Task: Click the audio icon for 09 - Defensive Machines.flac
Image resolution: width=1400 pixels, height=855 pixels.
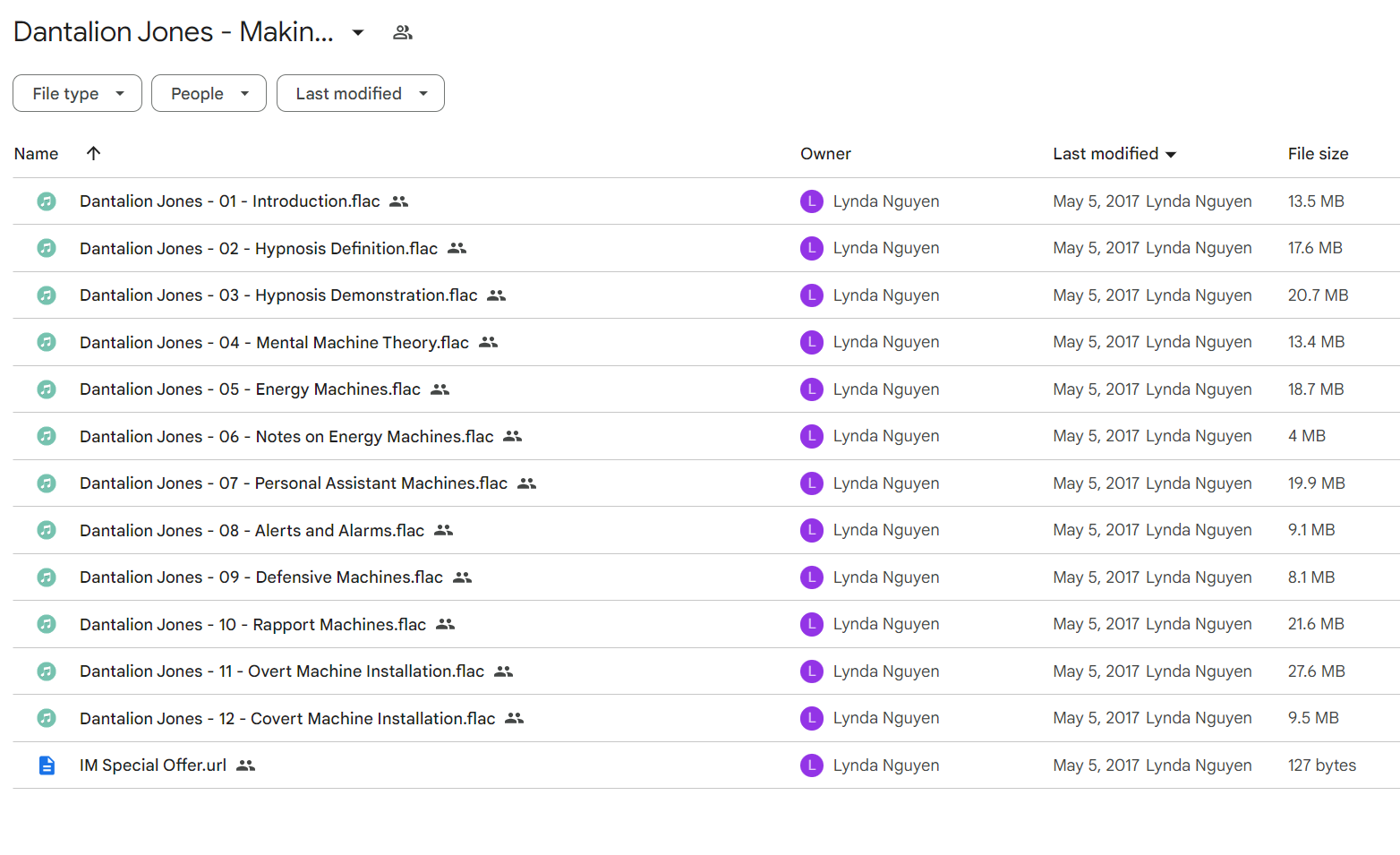Action: pyautogui.click(x=47, y=577)
